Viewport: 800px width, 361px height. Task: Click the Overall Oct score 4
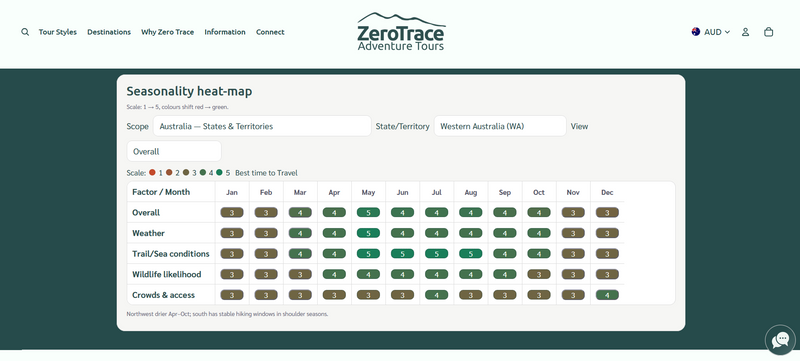pyautogui.click(x=539, y=213)
